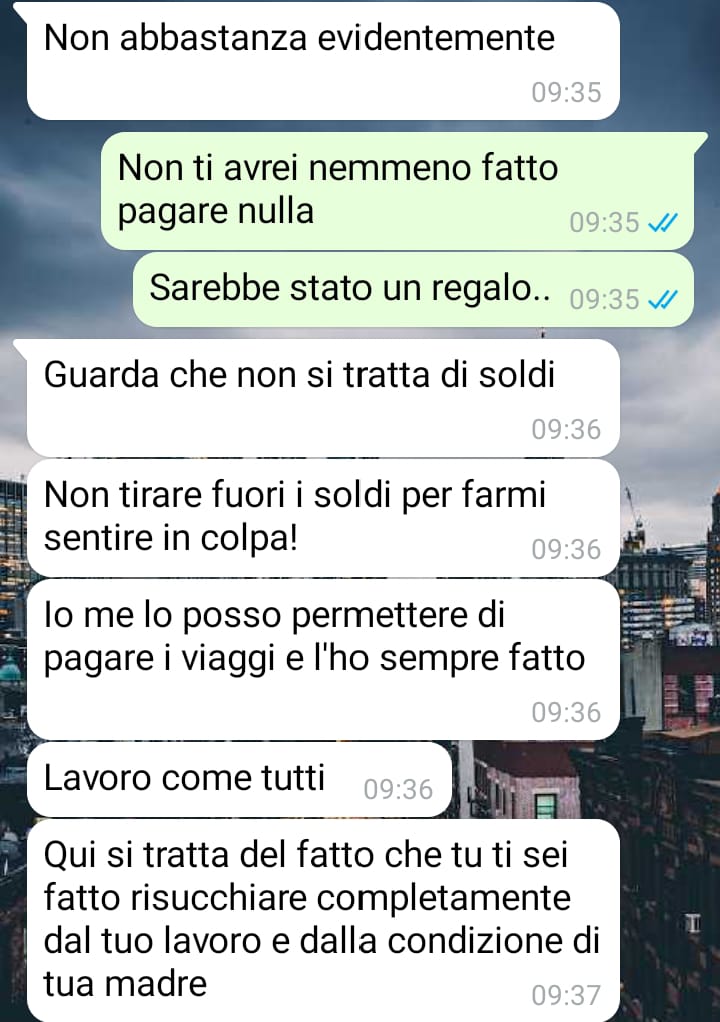720x1022 pixels.
Task: Select the 'Non ti avrei nemmeno fatto pagare nulla' bubble
Action: (x=397, y=190)
